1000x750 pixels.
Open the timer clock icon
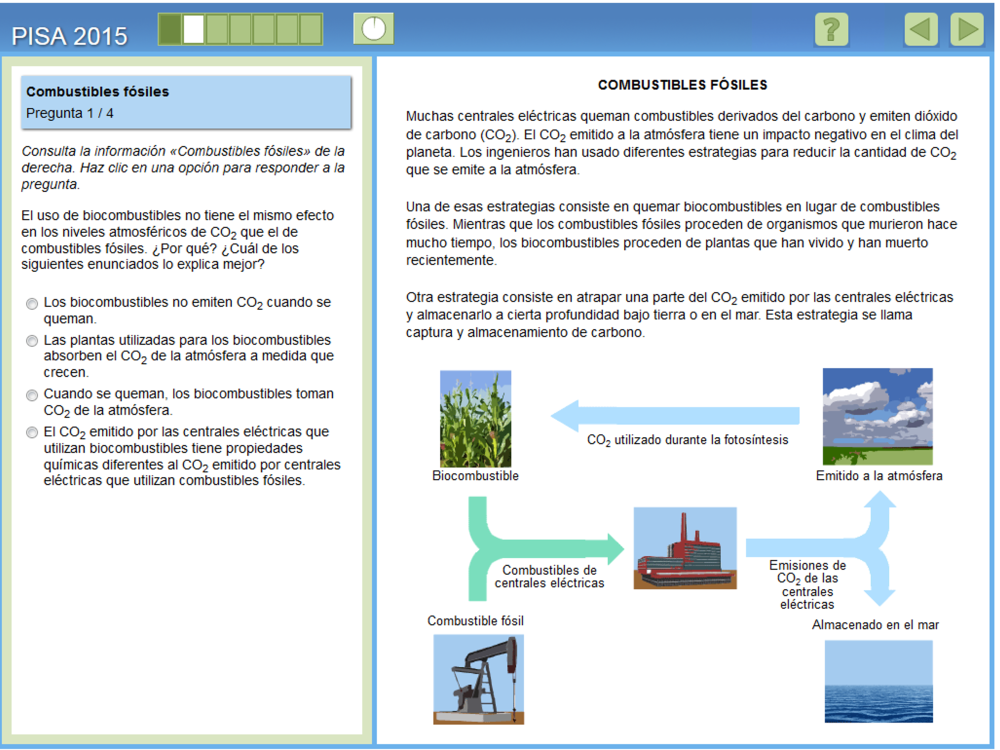click(373, 28)
